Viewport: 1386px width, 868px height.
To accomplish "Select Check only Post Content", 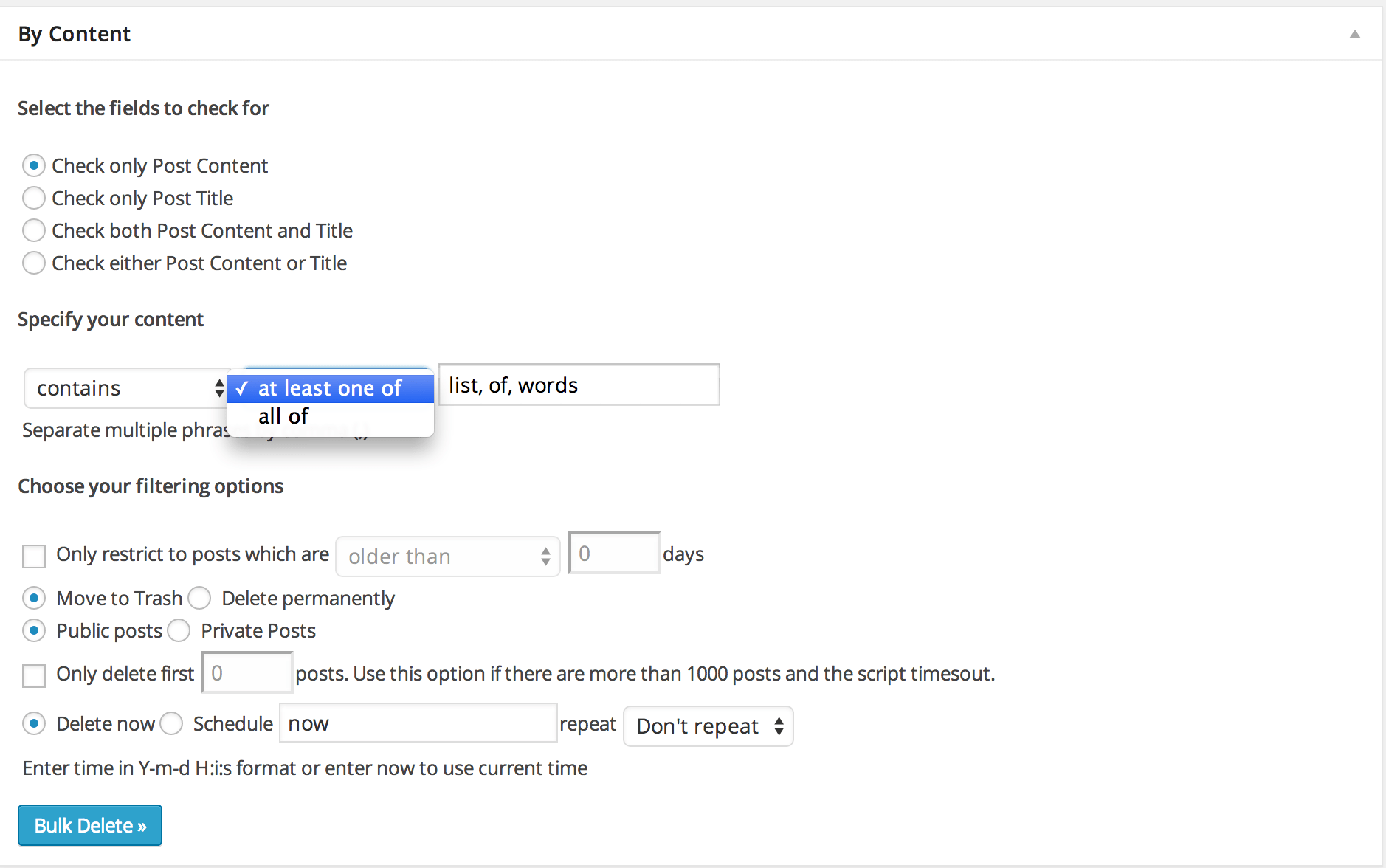I will 34,165.
